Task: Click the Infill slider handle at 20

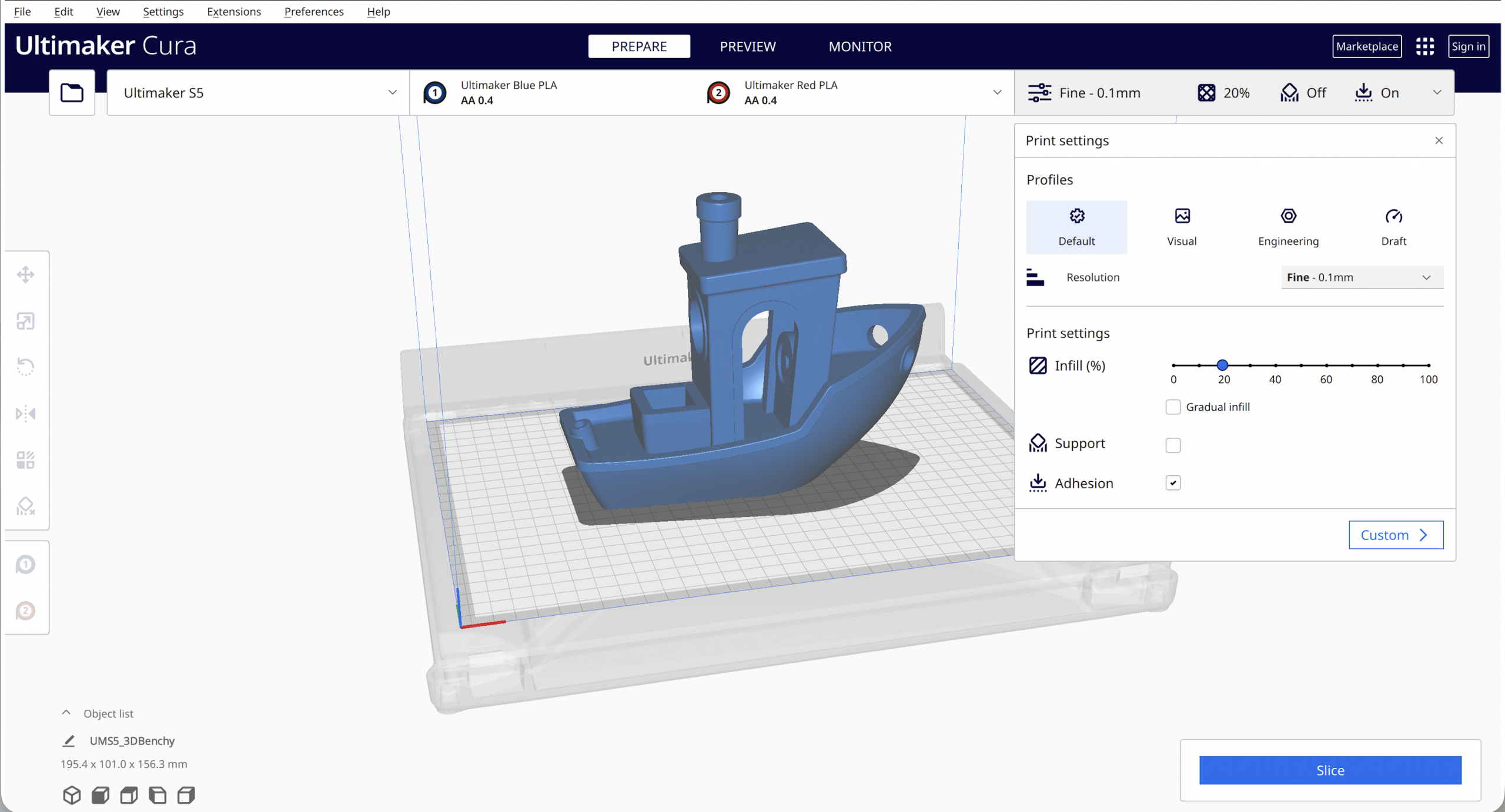Action: [x=1222, y=365]
